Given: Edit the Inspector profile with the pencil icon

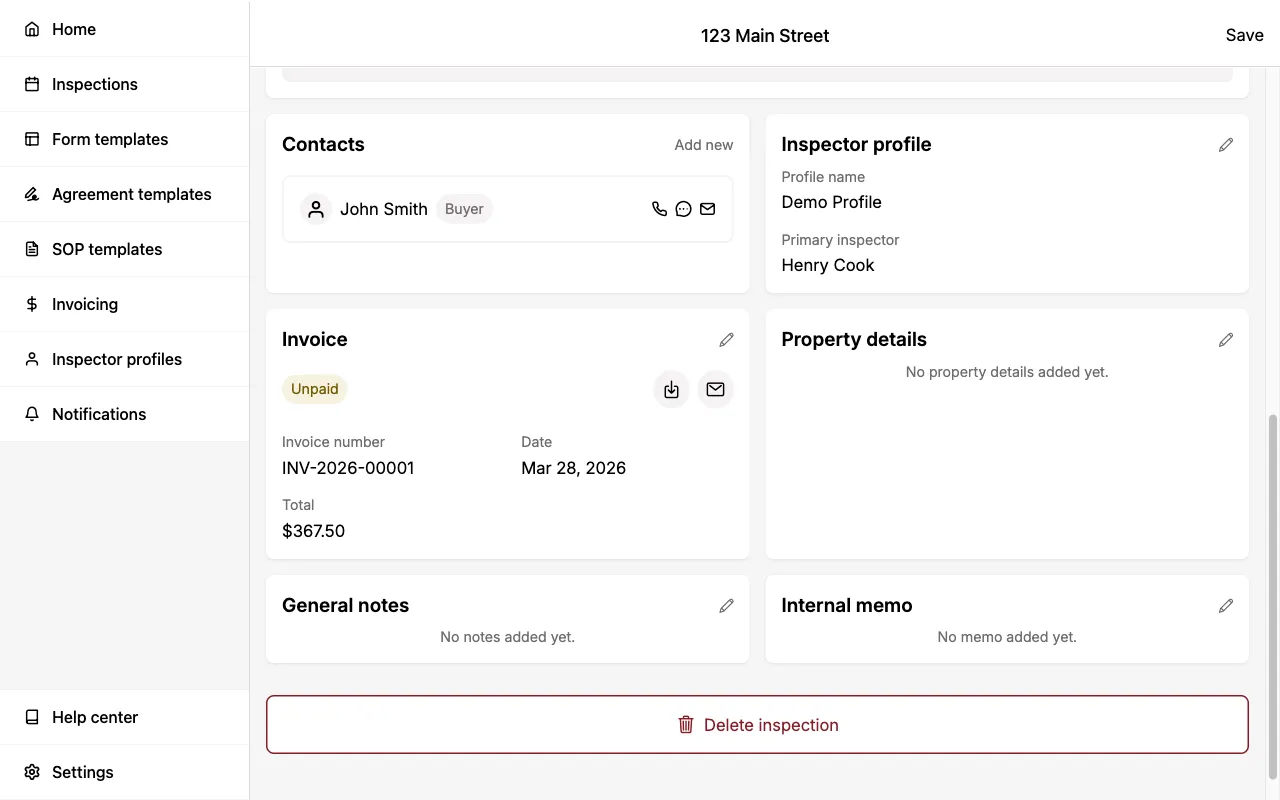Looking at the screenshot, I should [1226, 145].
